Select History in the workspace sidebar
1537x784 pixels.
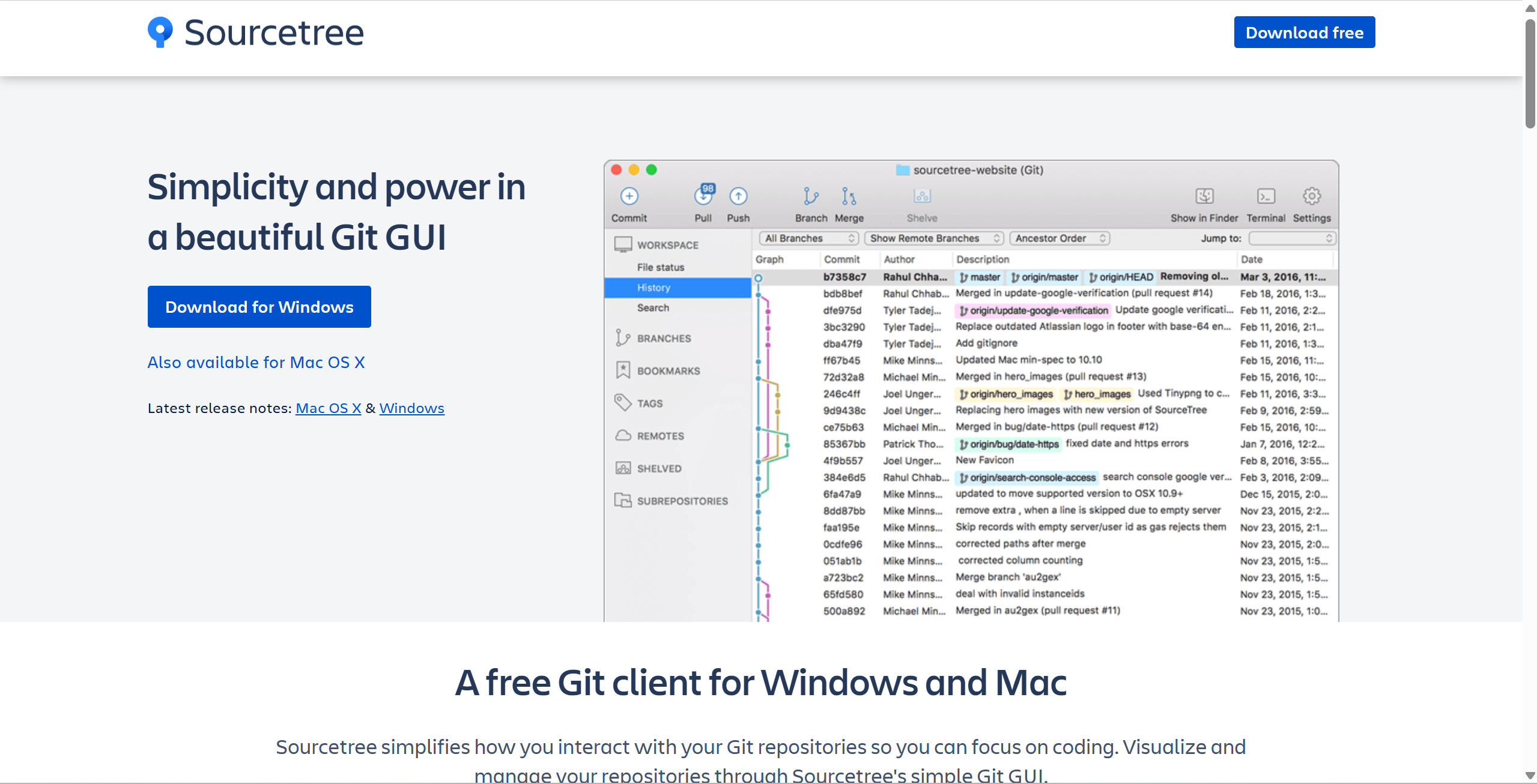[653, 288]
